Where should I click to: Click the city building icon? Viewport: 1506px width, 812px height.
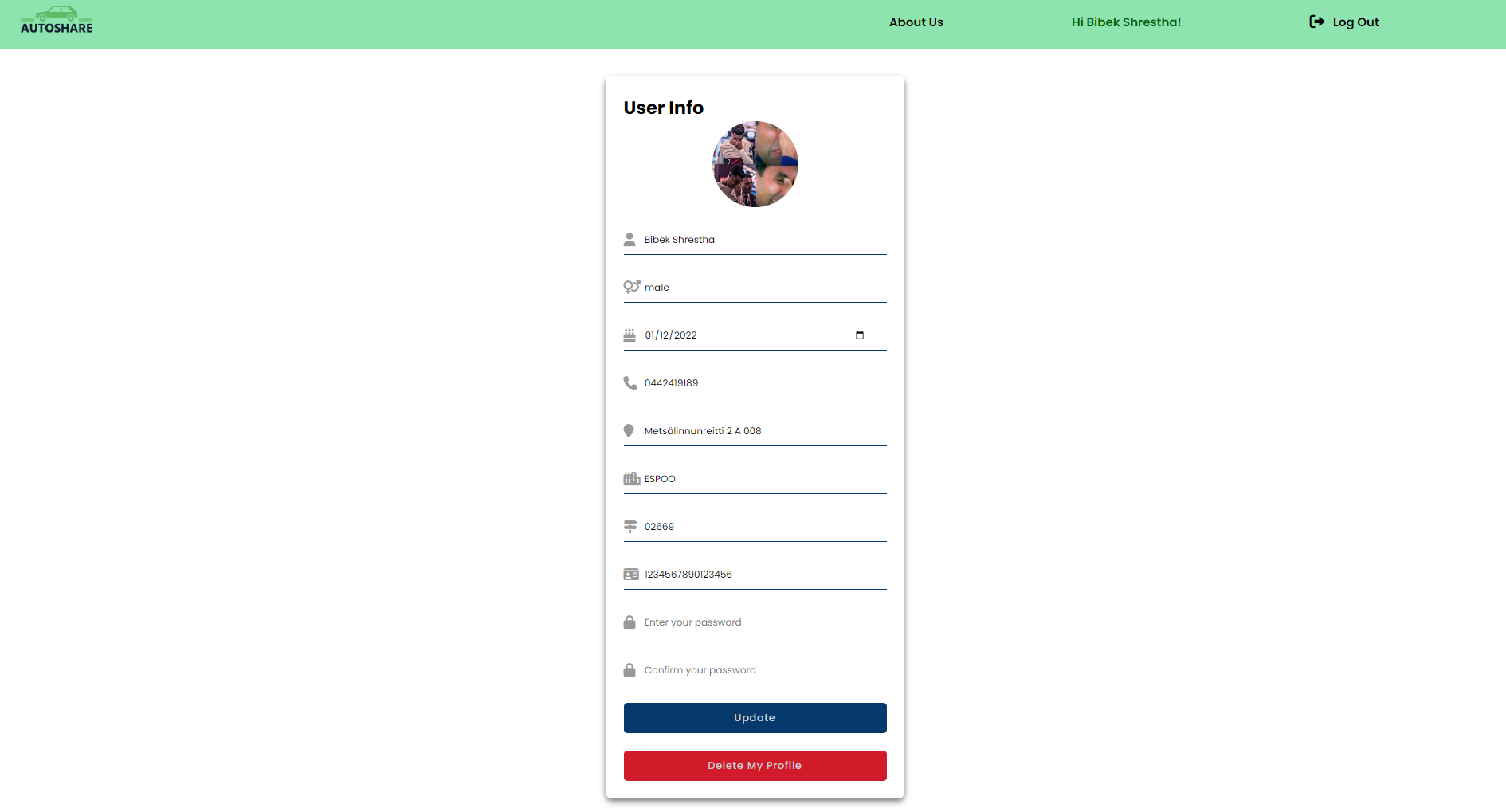632,478
